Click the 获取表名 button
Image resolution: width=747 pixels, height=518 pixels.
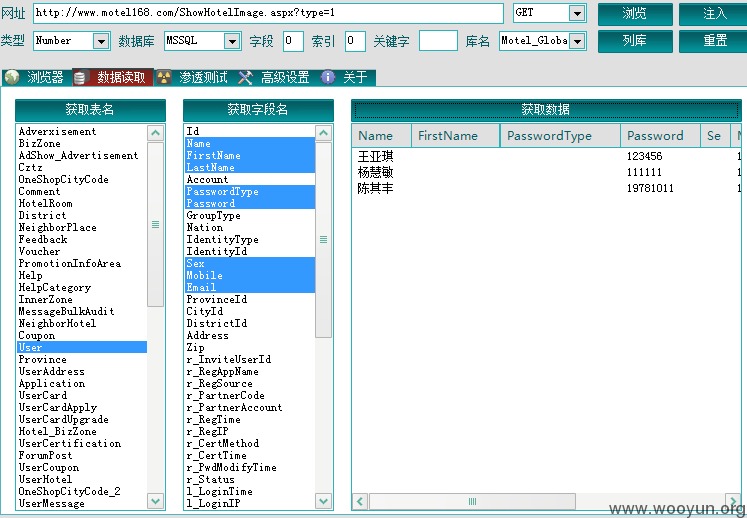pyautogui.click(x=91, y=110)
